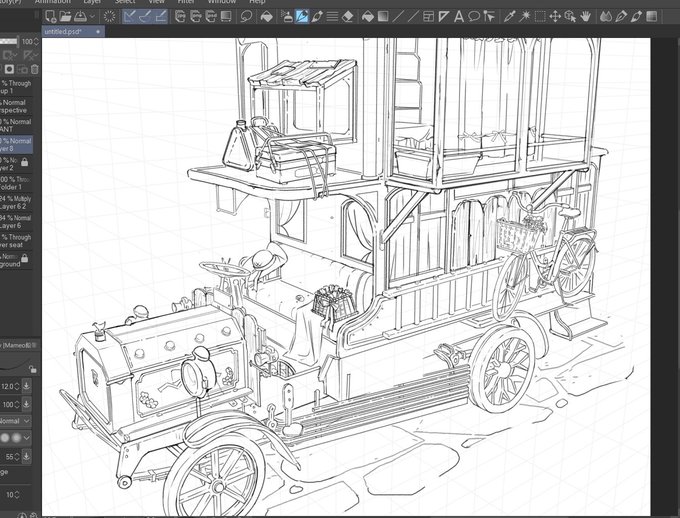The width and height of the screenshot is (680, 518).
Task: Select the highlighted Layer 8 row
Action: [x=16, y=144]
